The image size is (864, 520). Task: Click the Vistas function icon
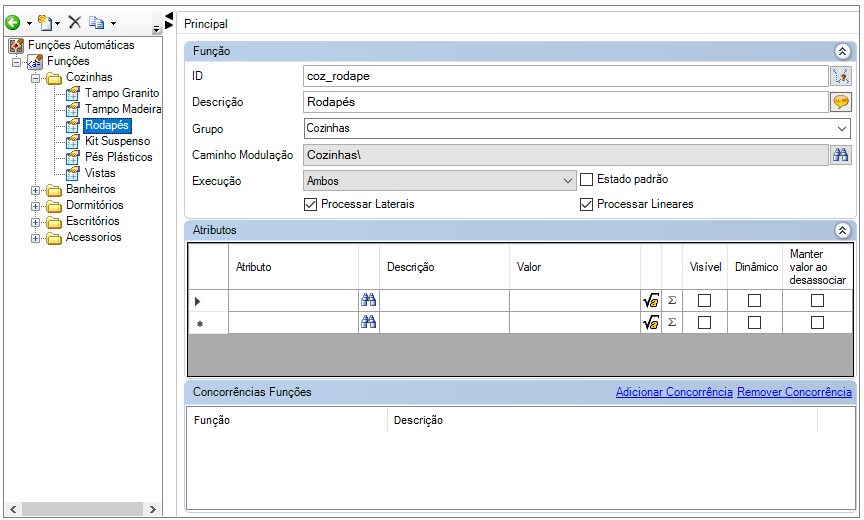click(x=72, y=173)
